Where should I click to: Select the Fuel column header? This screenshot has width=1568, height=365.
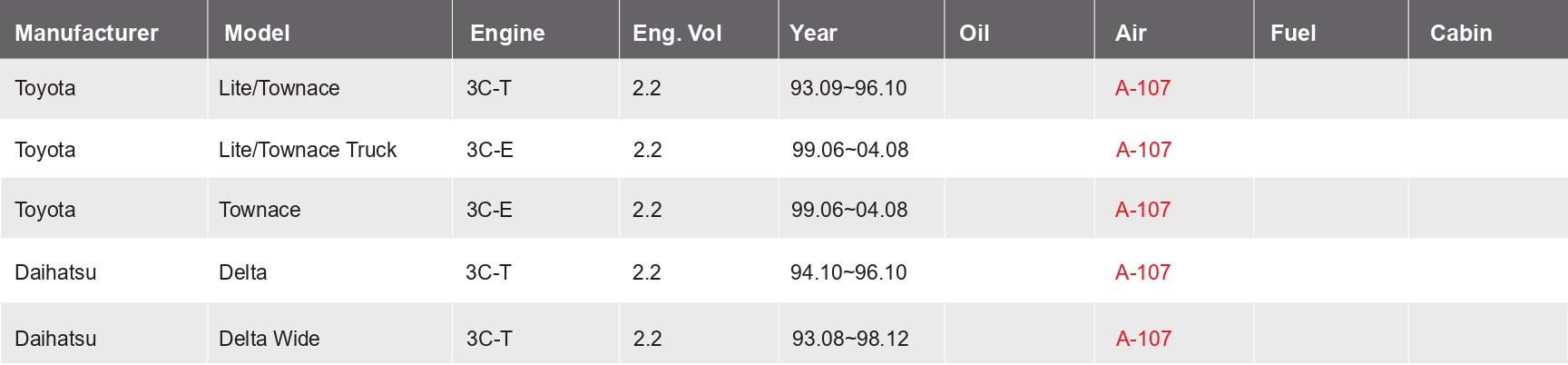(x=1293, y=34)
